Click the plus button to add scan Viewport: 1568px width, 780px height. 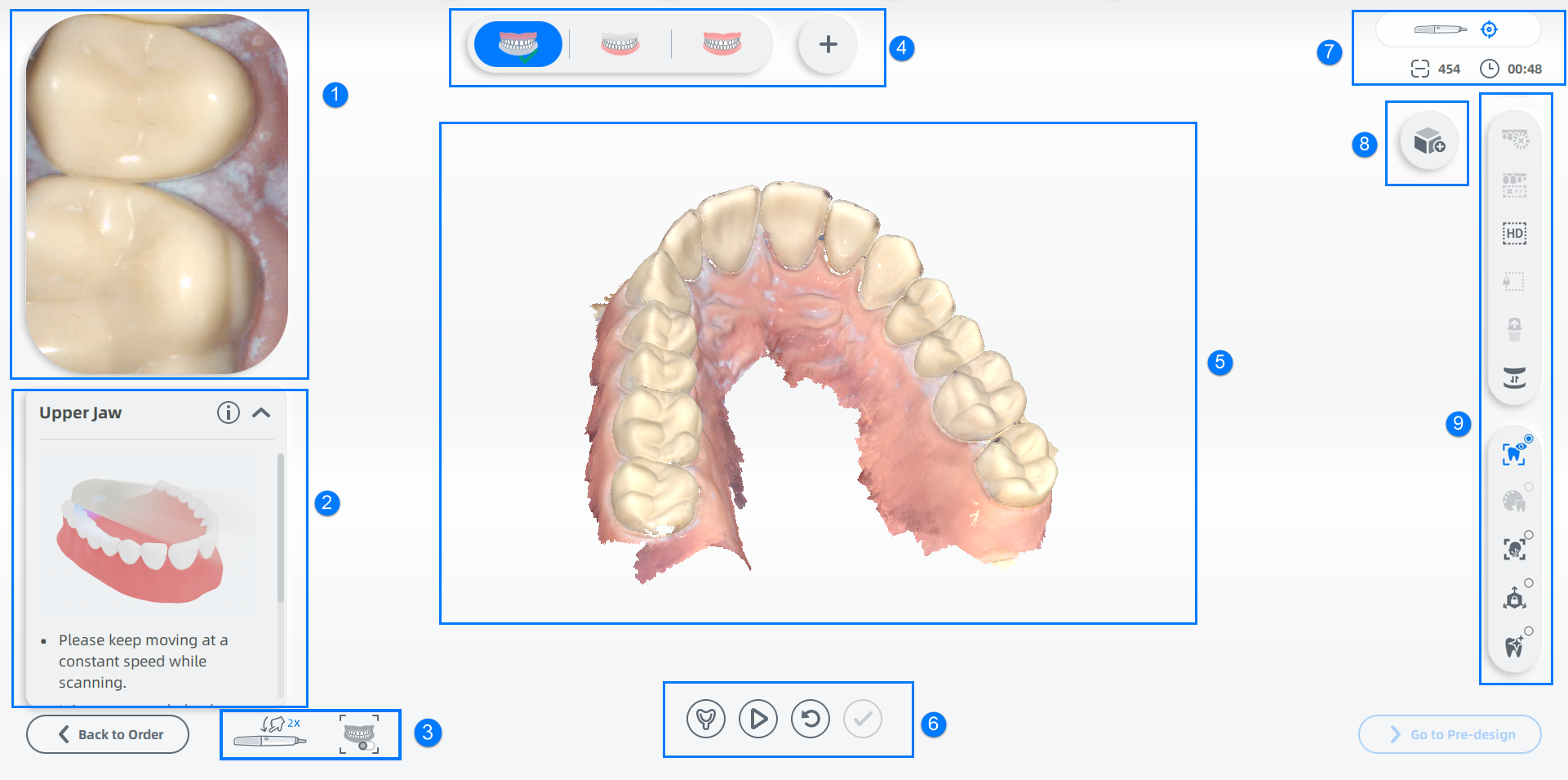828,44
